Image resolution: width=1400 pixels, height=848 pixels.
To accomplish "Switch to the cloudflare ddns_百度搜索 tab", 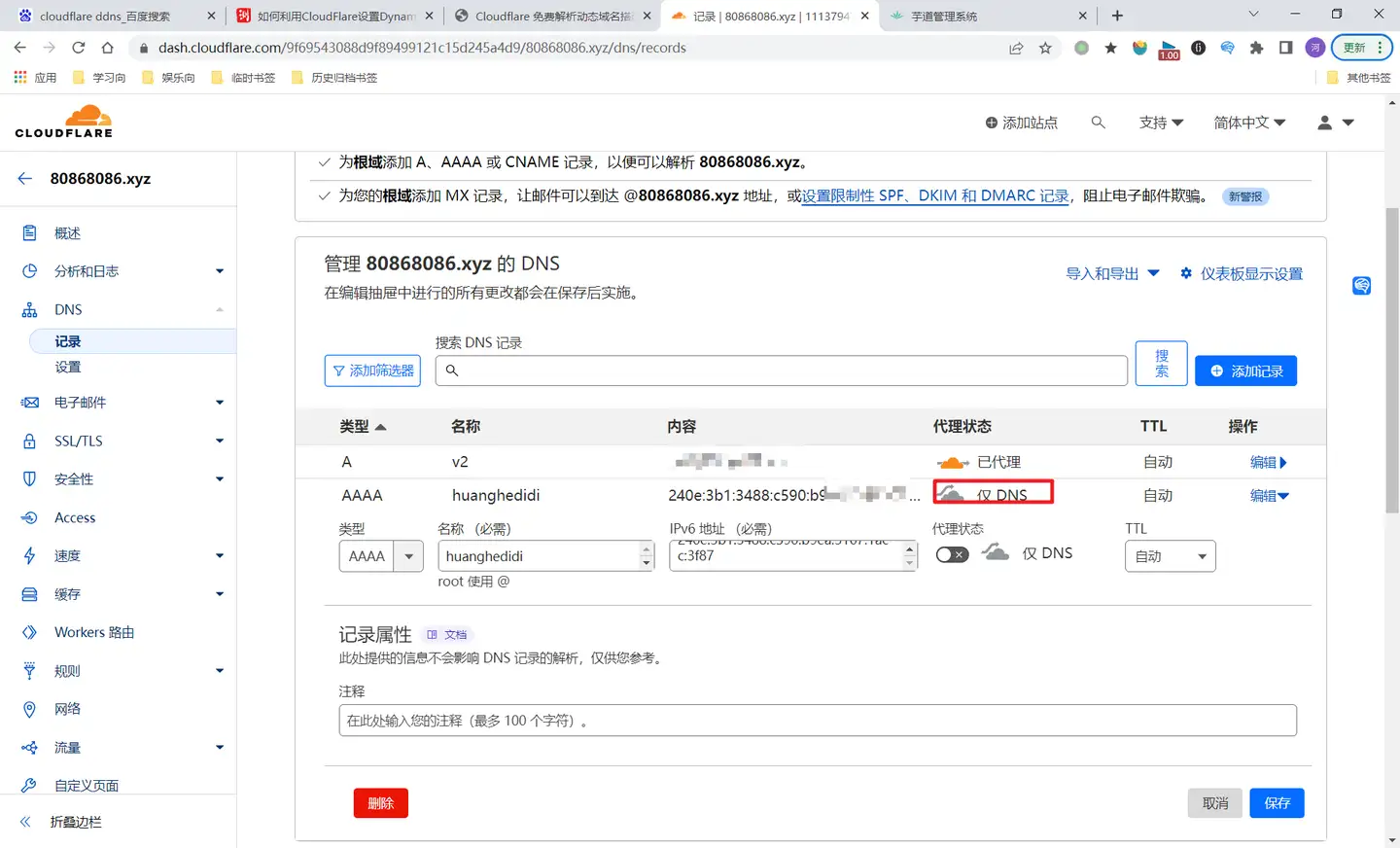I will [115, 16].
